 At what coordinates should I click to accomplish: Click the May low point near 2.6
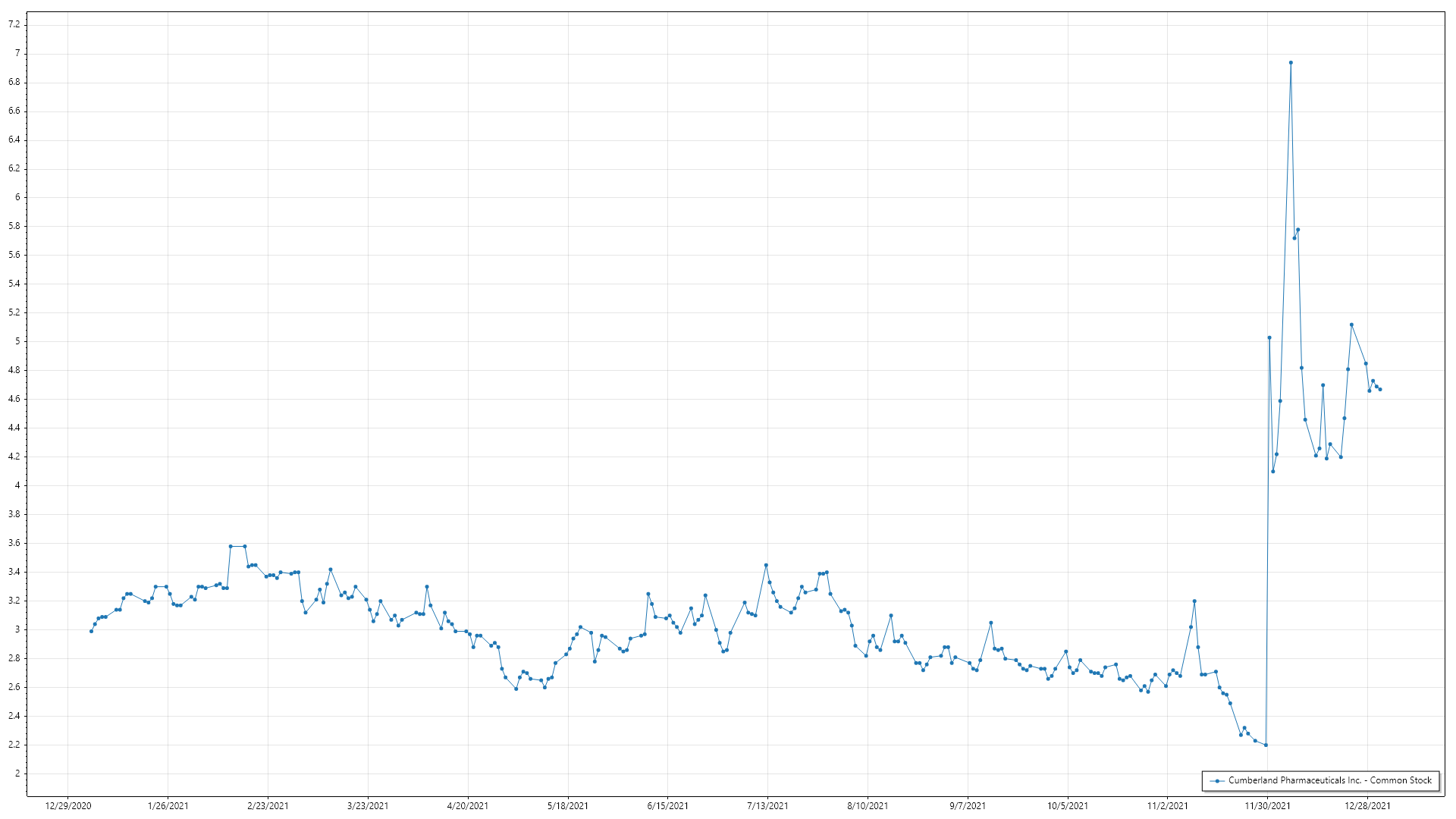click(x=516, y=689)
